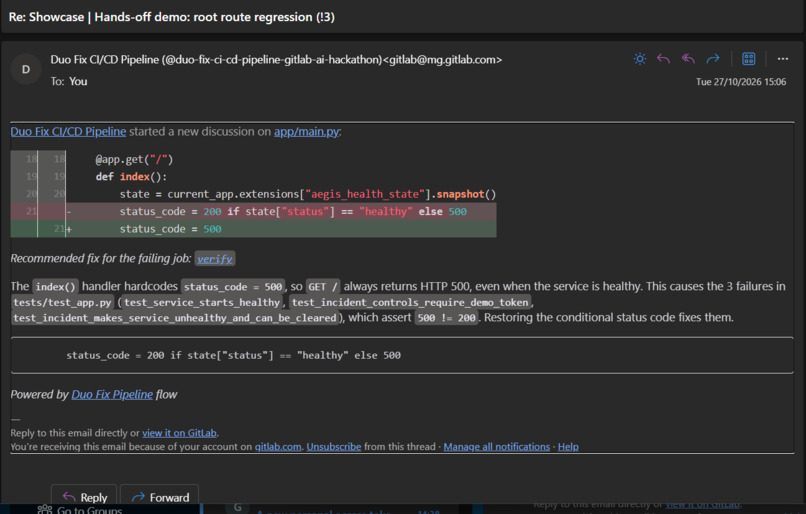Click inline code tests/test_app.py
The width and height of the screenshot is (806, 514).
62,302
